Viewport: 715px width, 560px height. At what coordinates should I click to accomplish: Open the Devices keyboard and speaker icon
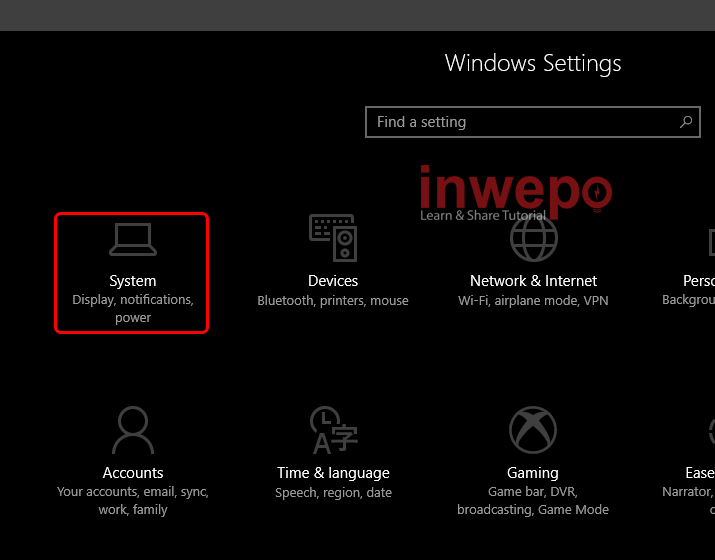333,238
